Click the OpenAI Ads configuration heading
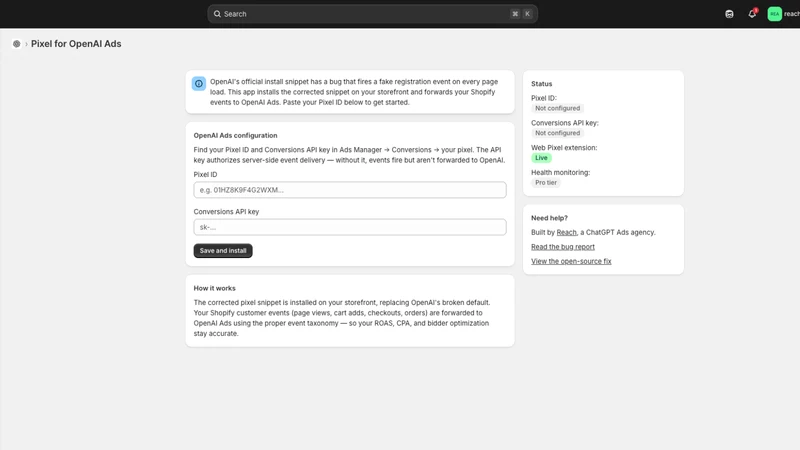 235,135
